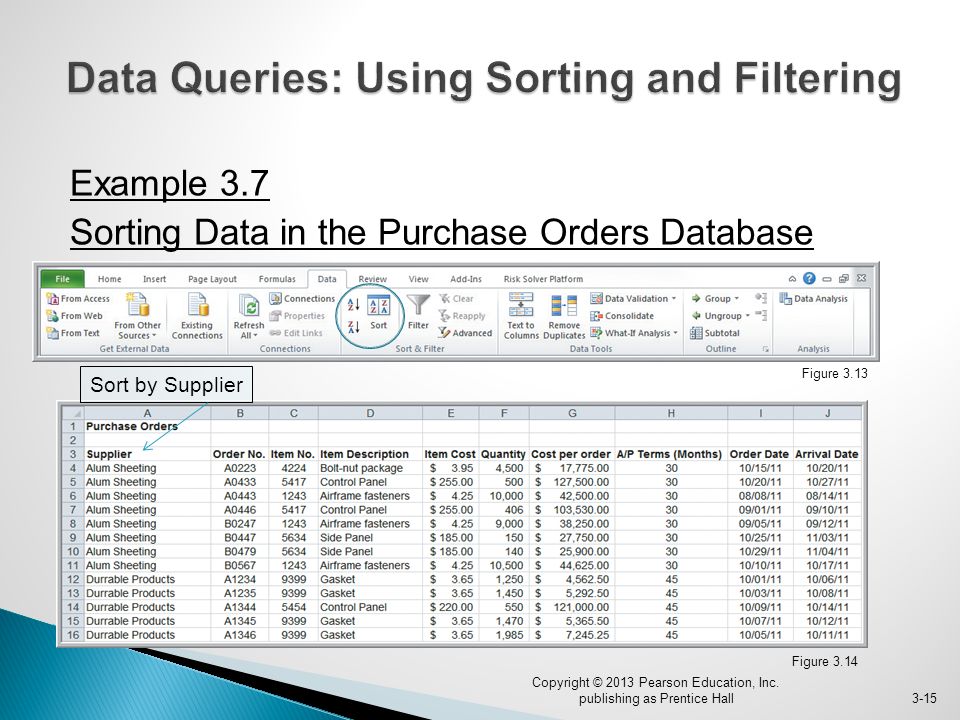Click order number A1344 cell
960x720 pixels.
coord(239,607)
